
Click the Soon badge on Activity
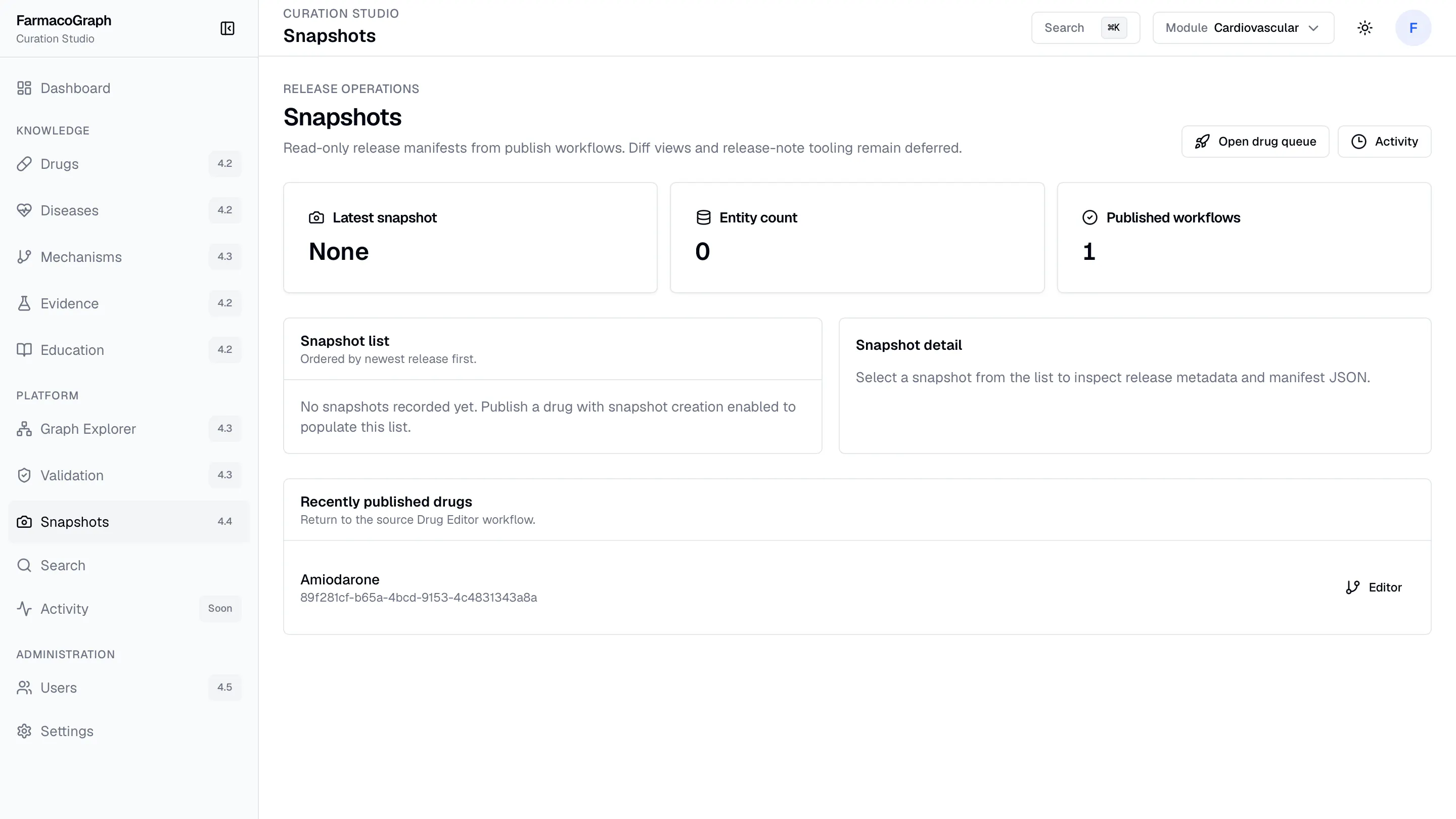pos(220,608)
